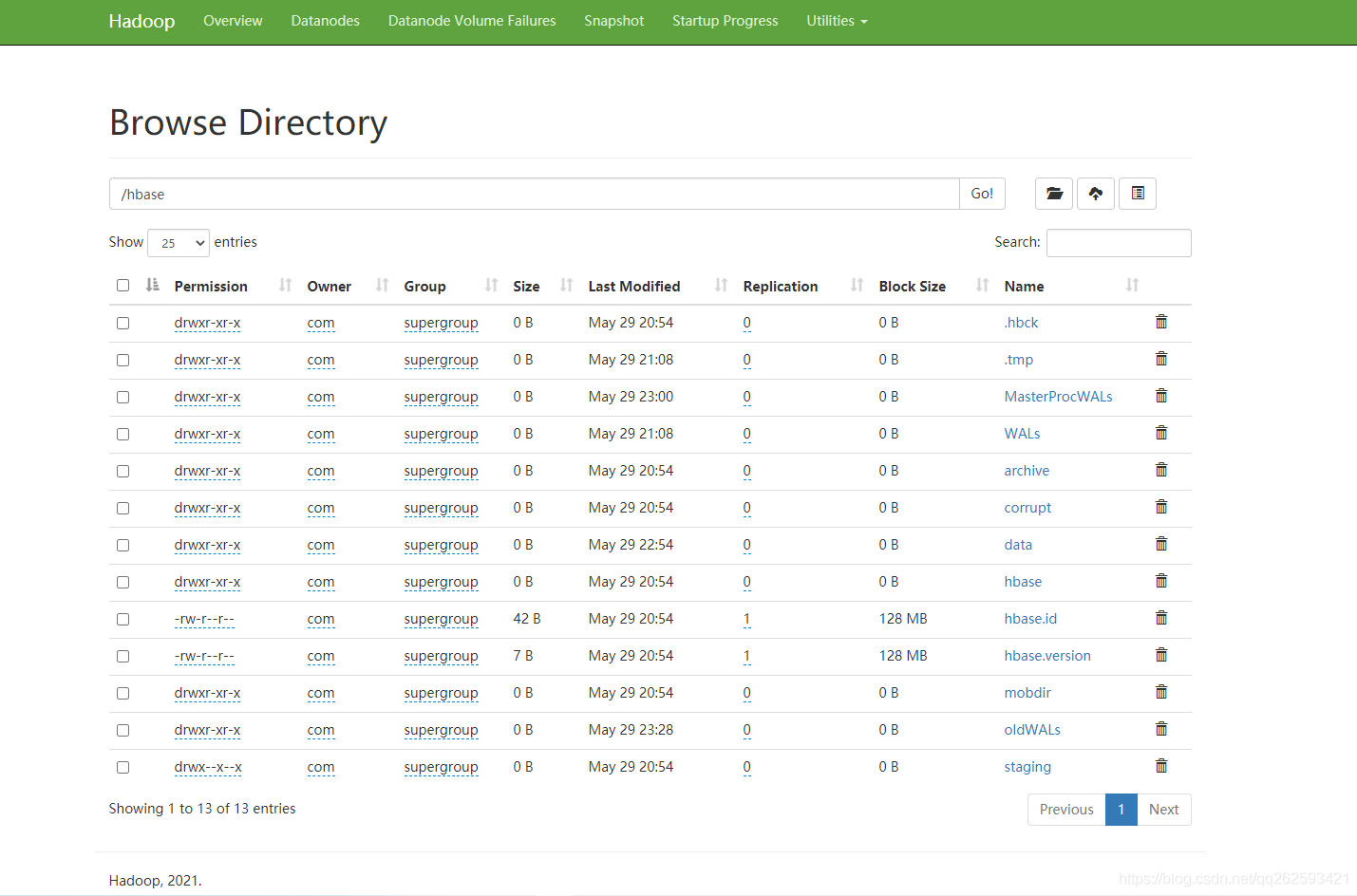The height and width of the screenshot is (896, 1357).
Task: Click the directory path input field
Action: (534, 194)
